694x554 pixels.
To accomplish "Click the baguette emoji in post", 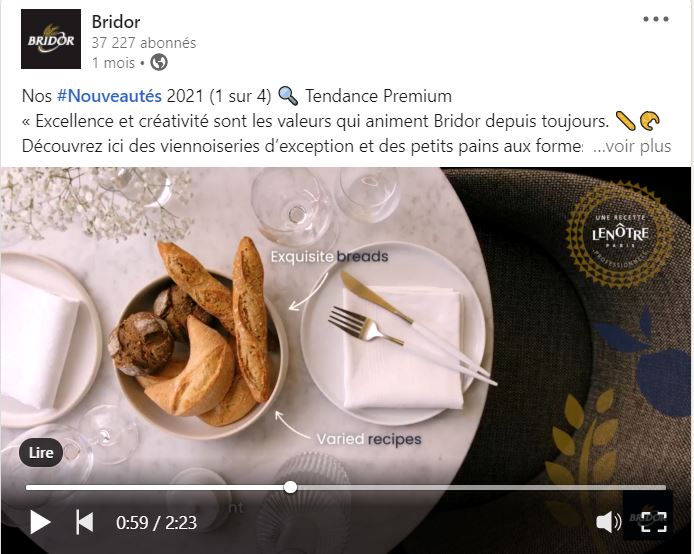I will click(626, 121).
